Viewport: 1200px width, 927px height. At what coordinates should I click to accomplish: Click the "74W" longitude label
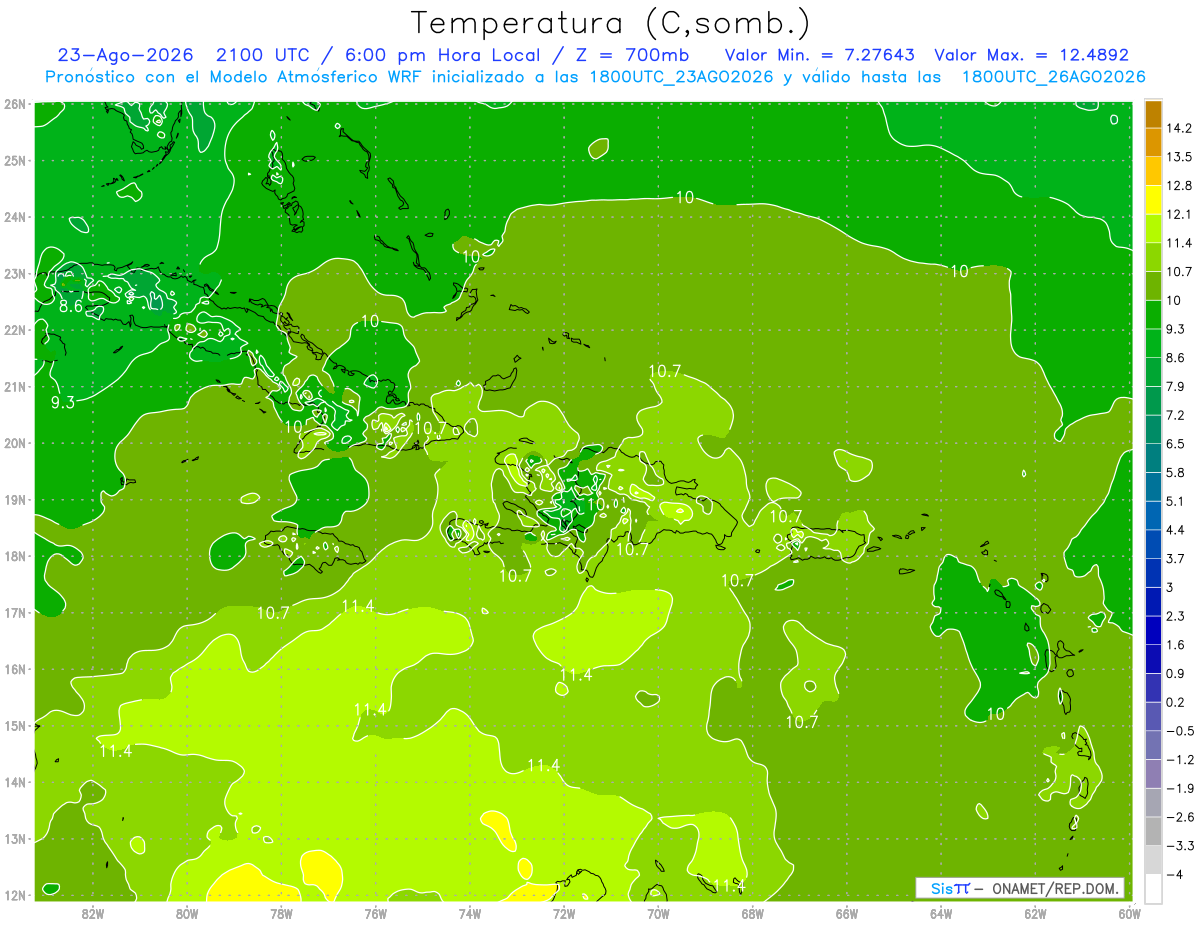click(x=469, y=913)
